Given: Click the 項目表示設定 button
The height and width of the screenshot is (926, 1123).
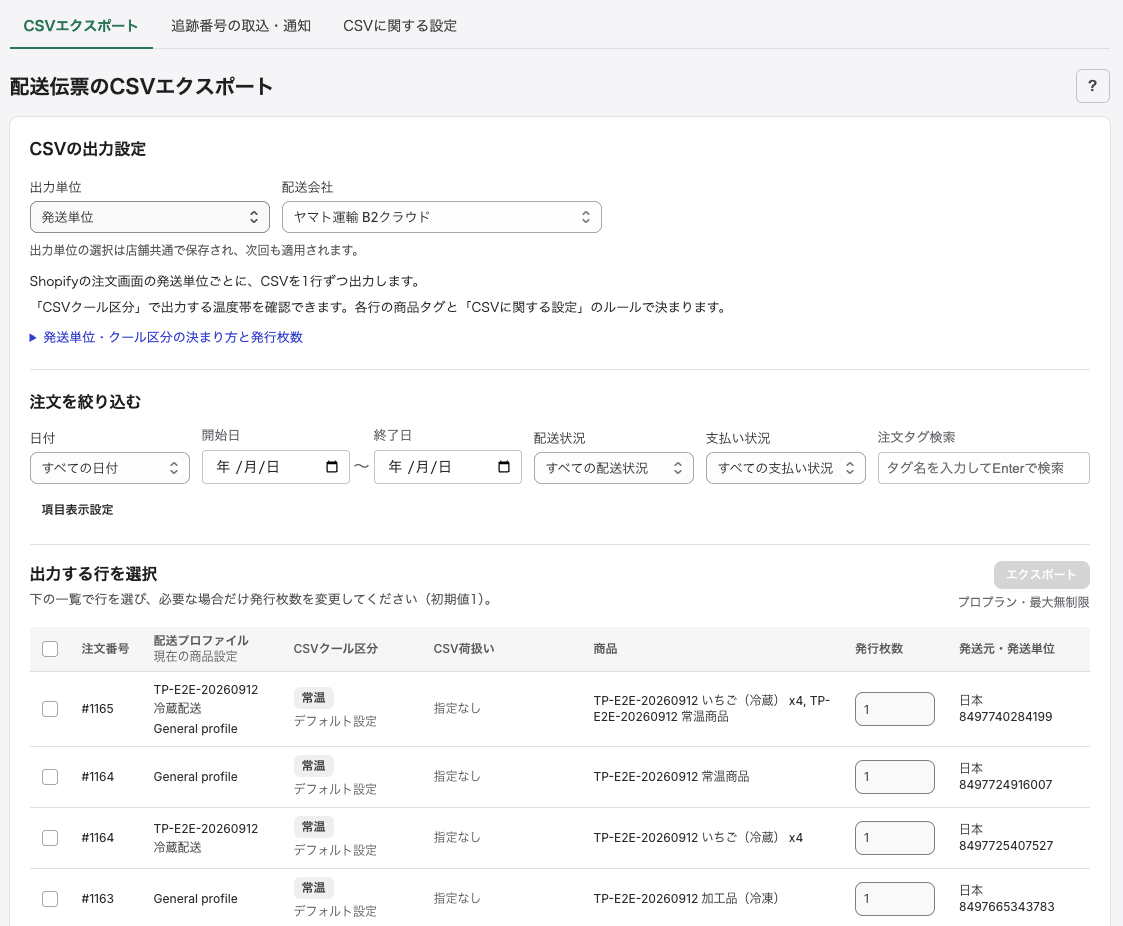Looking at the screenshot, I should tap(77, 510).
